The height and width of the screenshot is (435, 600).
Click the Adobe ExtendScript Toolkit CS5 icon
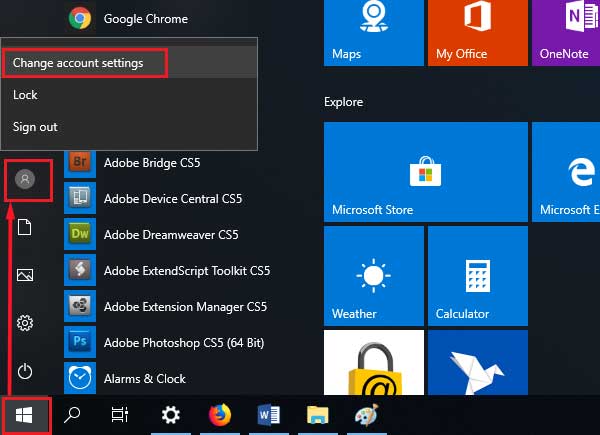80,270
